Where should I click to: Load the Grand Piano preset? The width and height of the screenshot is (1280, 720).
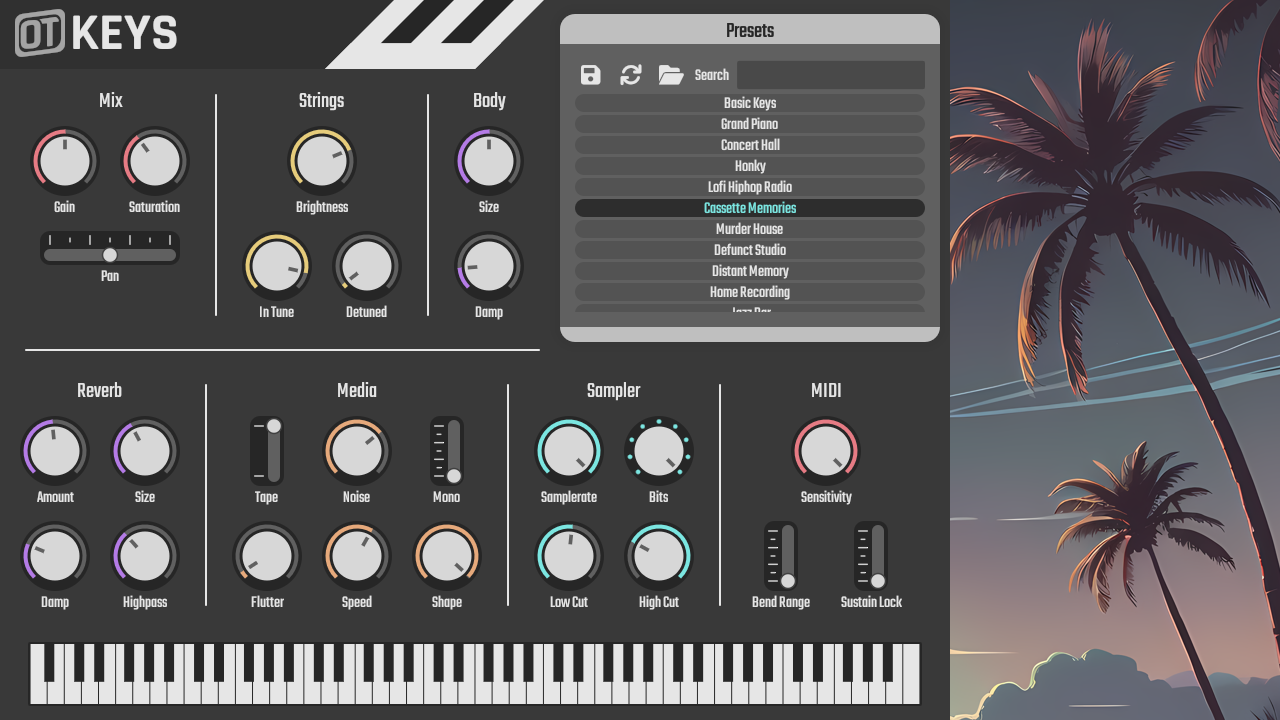(x=750, y=124)
